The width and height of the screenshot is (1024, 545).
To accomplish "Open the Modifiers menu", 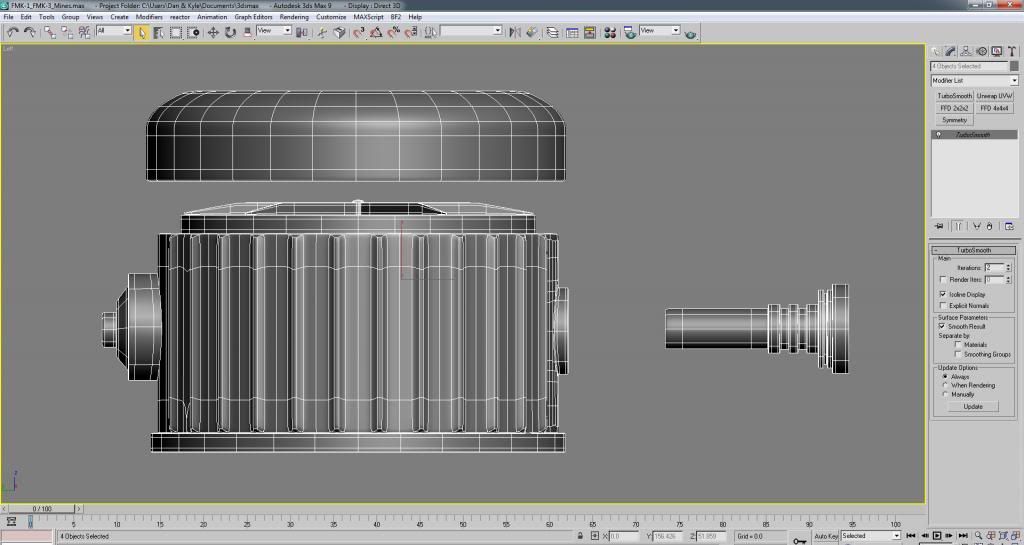I will (x=149, y=17).
